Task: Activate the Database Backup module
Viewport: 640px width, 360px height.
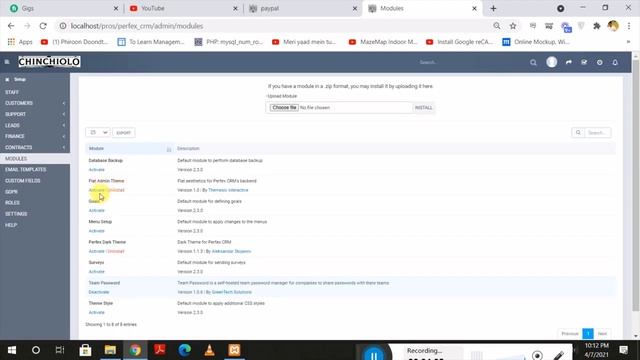Action: click(x=97, y=170)
